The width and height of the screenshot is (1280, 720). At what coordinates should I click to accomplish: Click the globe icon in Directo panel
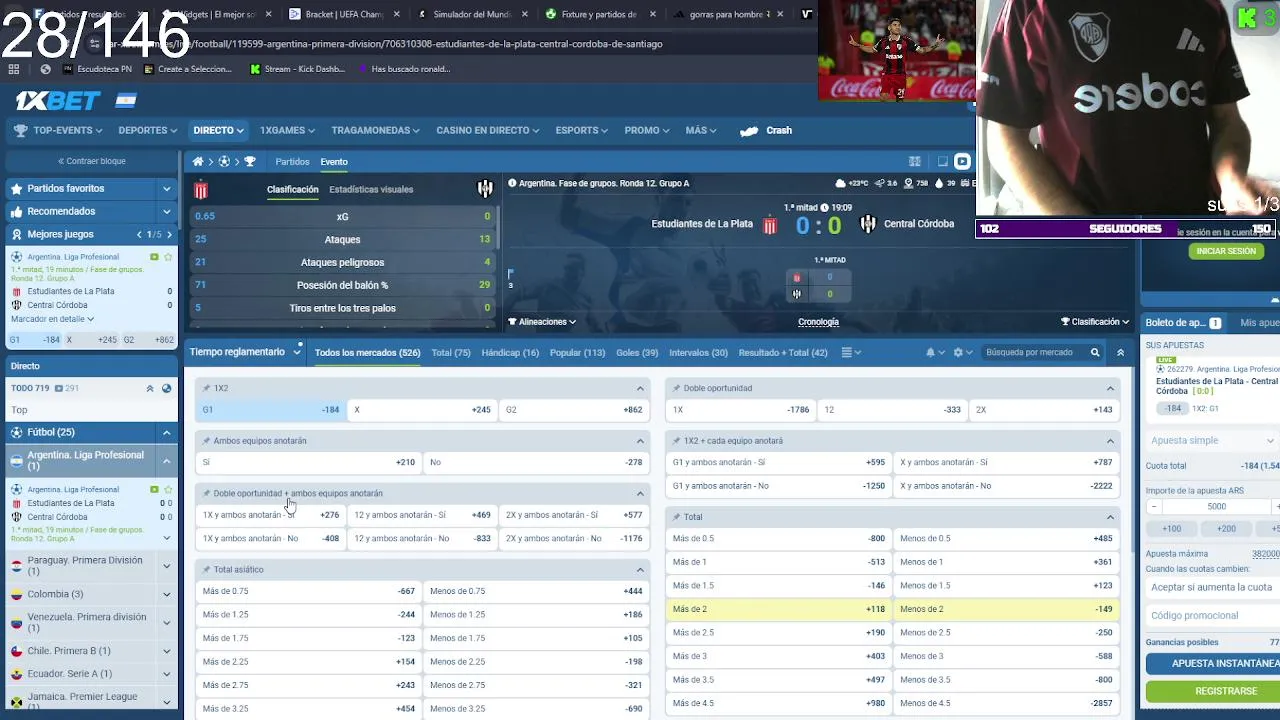click(x=166, y=388)
